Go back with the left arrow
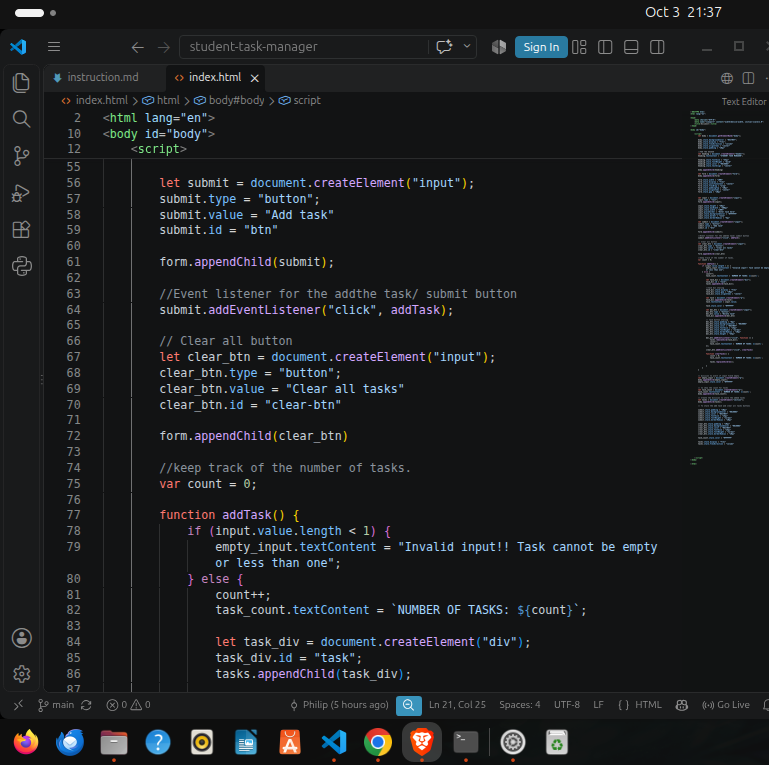The width and height of the screenshot is (769, 765). (138, 47)
